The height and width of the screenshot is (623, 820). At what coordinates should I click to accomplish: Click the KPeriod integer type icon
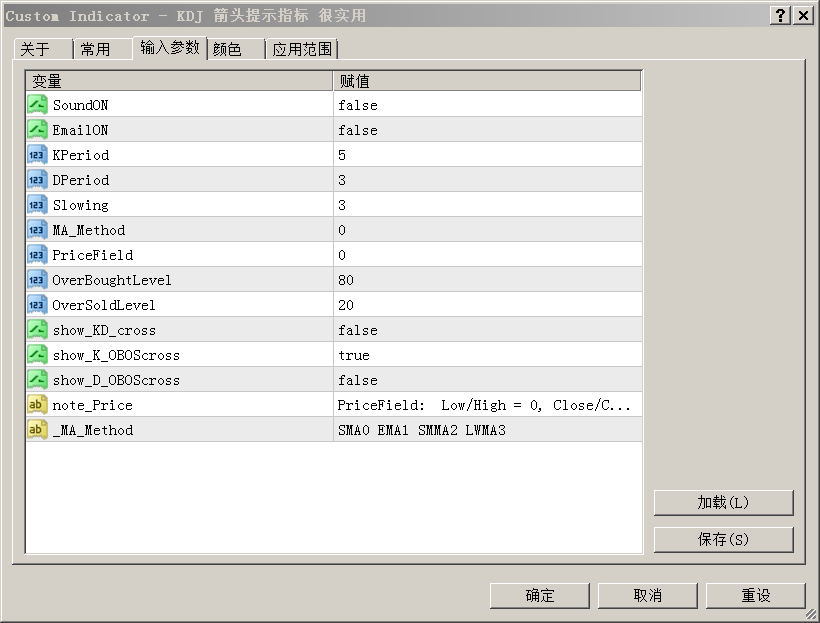[x=37, y=155]
